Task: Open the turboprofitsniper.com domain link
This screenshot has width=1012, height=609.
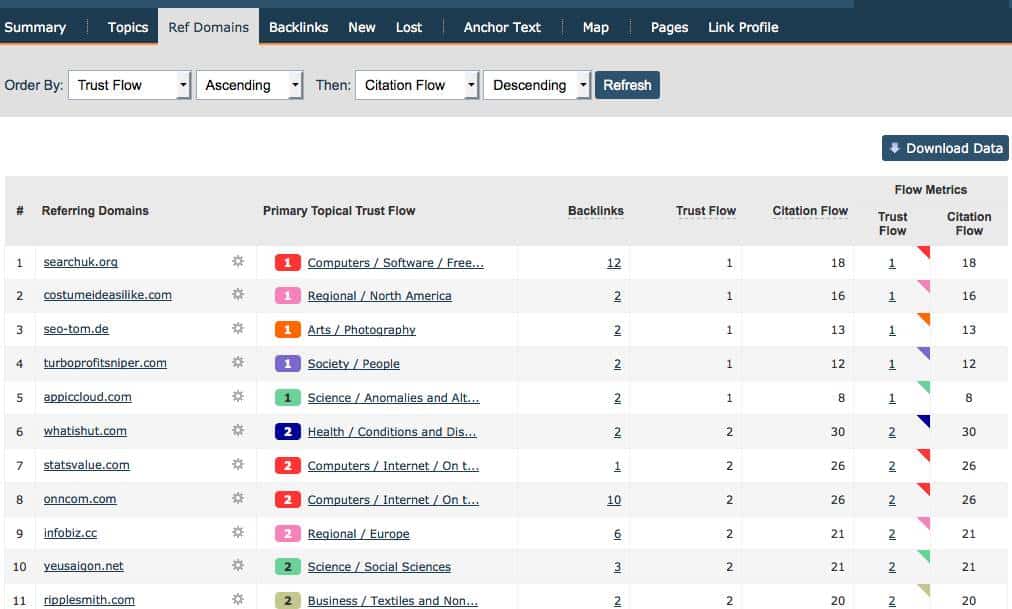Action: [x=105, y=363]
